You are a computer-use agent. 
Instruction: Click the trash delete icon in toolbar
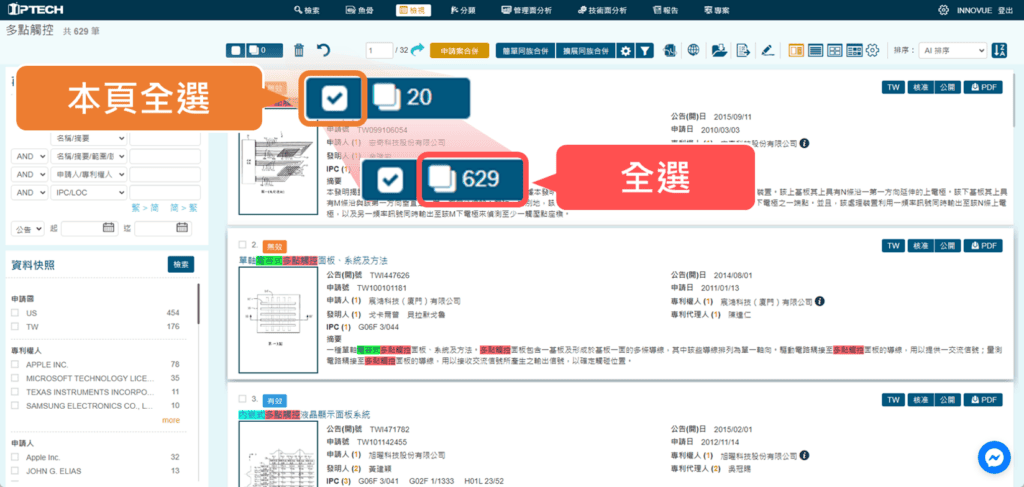[x=299, y=50]
